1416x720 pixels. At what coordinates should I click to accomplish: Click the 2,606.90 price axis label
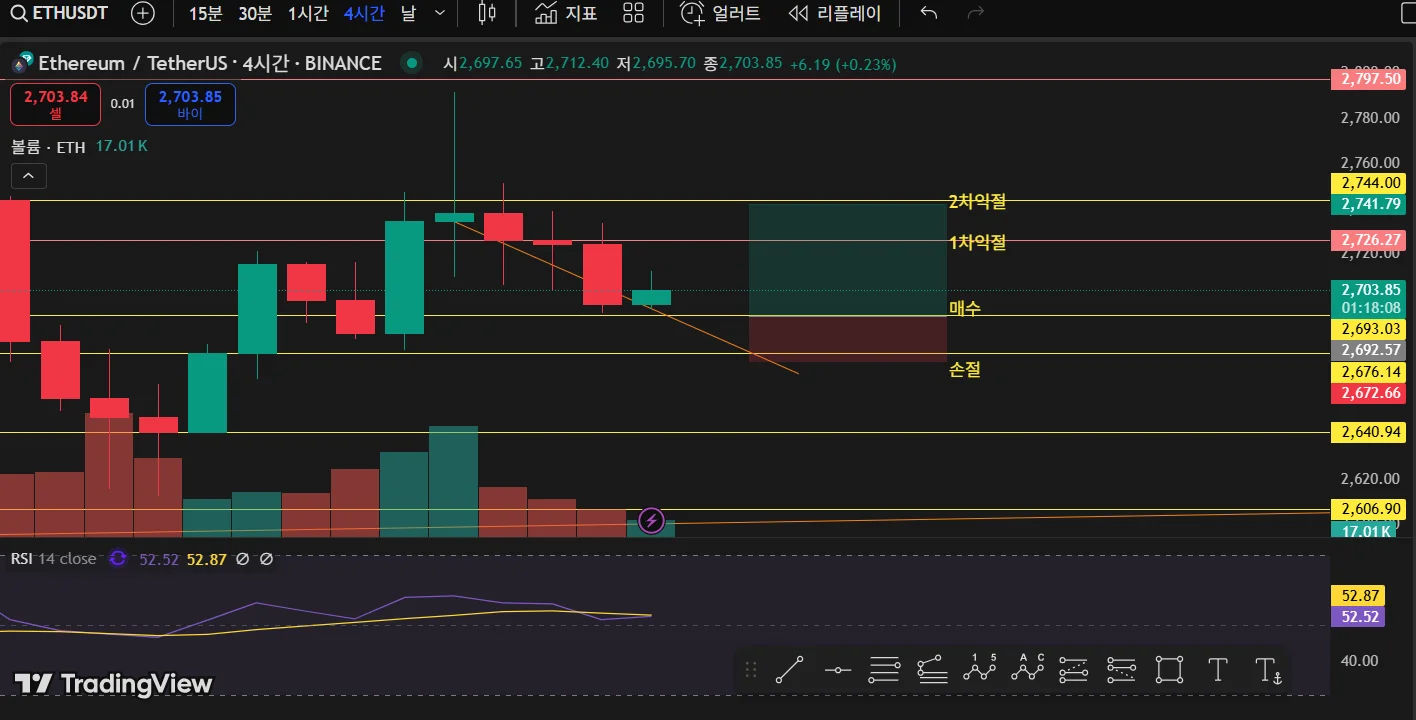point(1368,509)
